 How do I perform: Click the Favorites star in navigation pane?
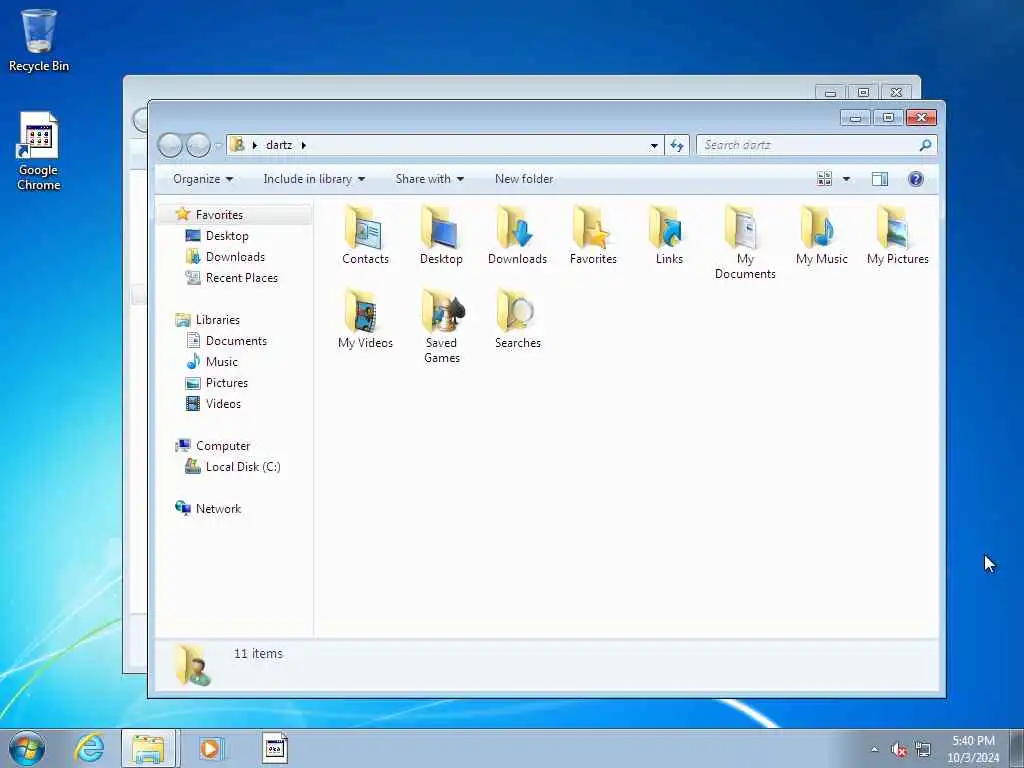coord(183,214)
